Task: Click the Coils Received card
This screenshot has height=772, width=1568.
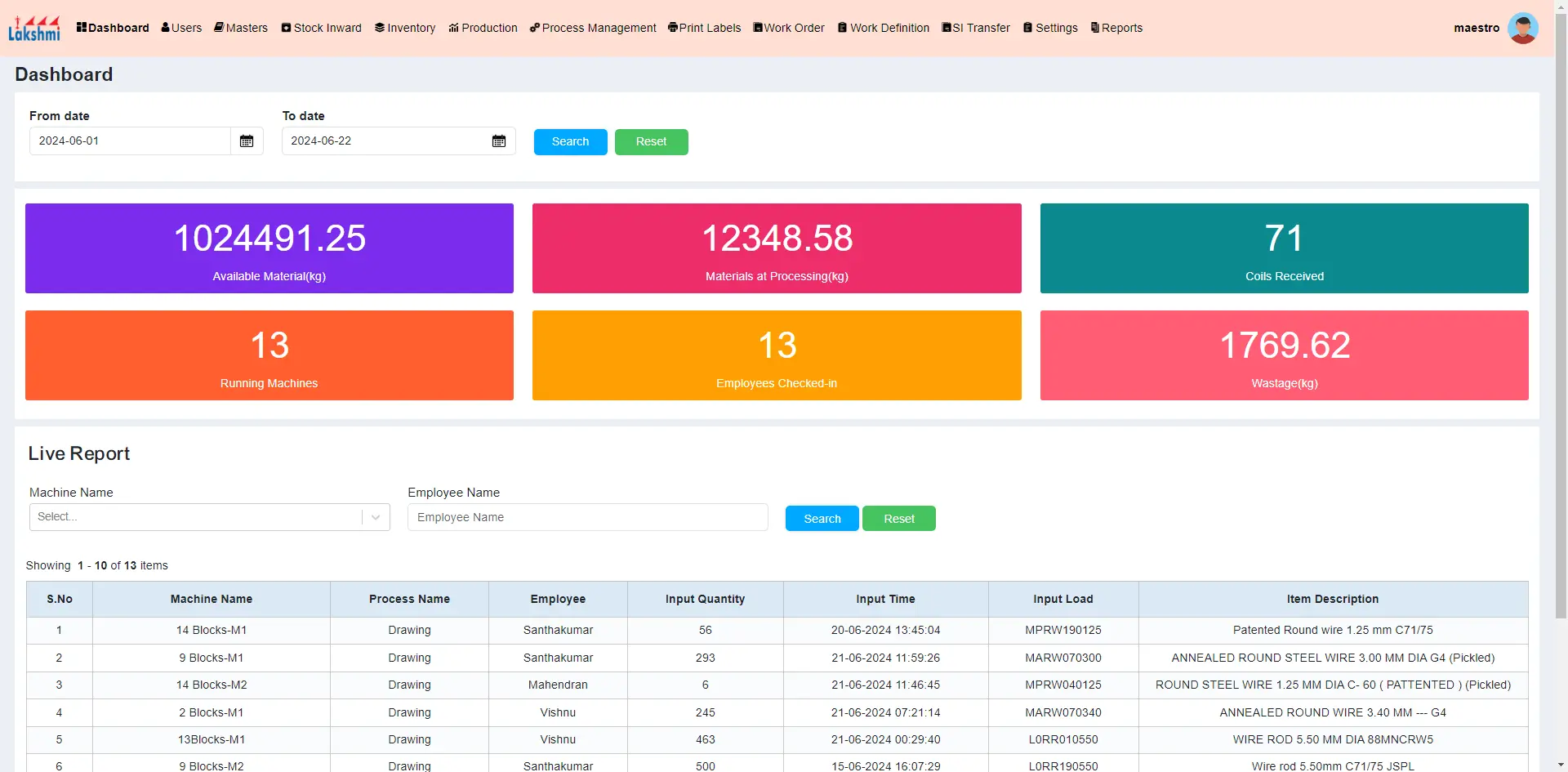Action: pyautogui.click(x=1285, y=248)
